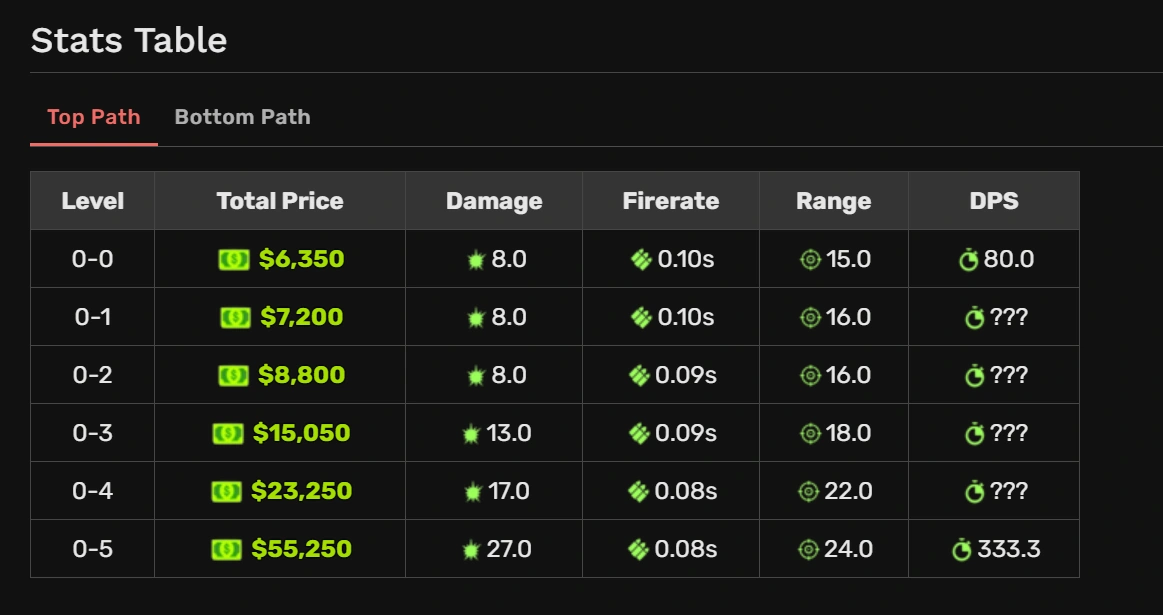Screen dimensions: 1163x615
Task: Click the 0-5 level cell
Action: tap(93, 550)
